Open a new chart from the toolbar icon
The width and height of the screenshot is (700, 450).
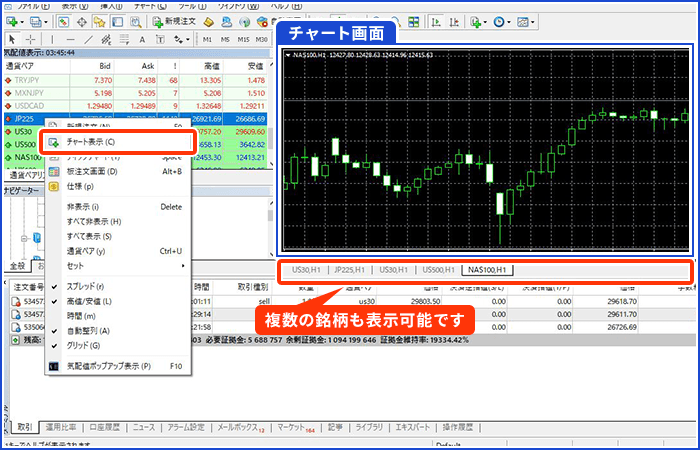pos(12,21)
